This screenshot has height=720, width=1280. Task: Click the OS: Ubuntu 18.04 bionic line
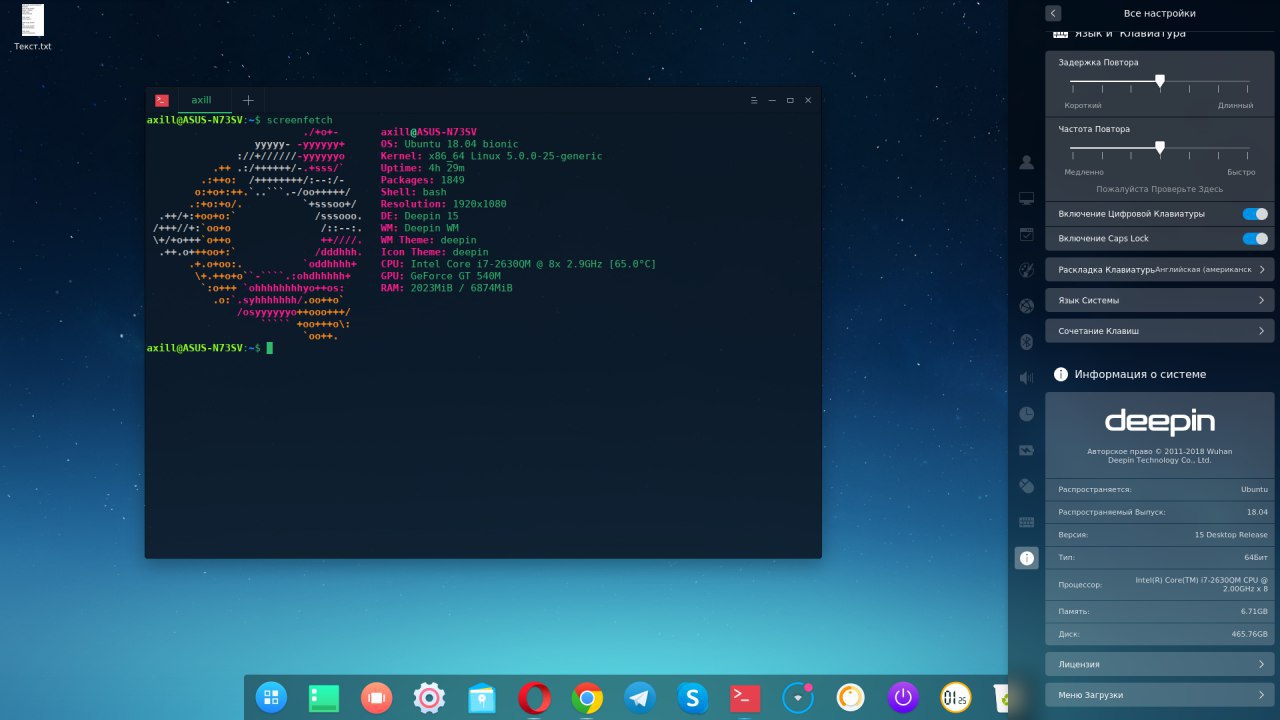(x=450, y=144)
